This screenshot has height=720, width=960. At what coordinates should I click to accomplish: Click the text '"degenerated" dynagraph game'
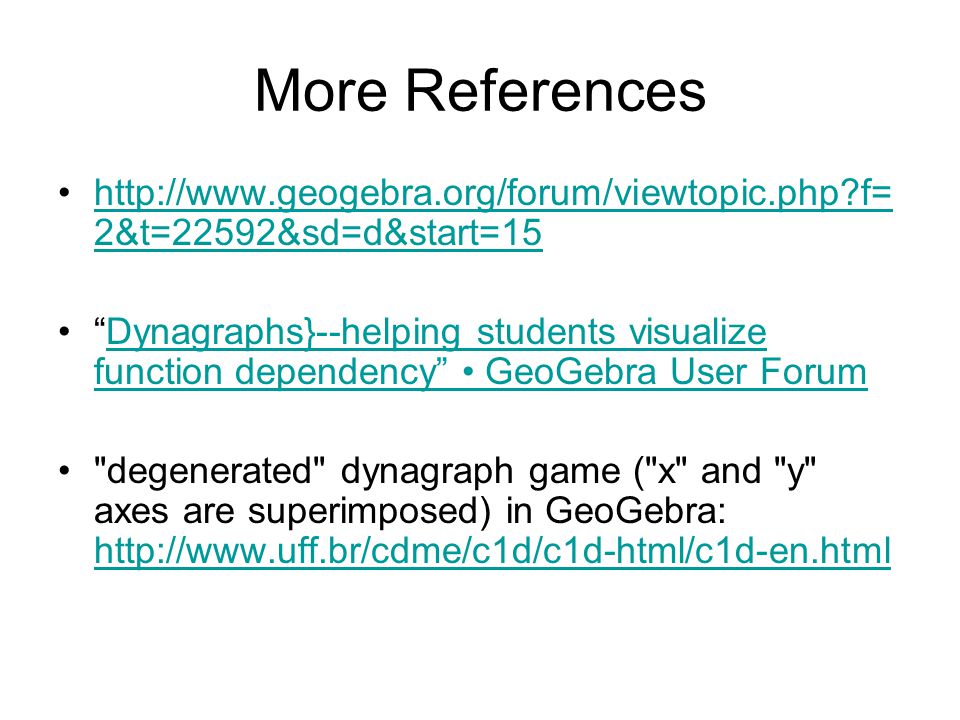[357, 472]
